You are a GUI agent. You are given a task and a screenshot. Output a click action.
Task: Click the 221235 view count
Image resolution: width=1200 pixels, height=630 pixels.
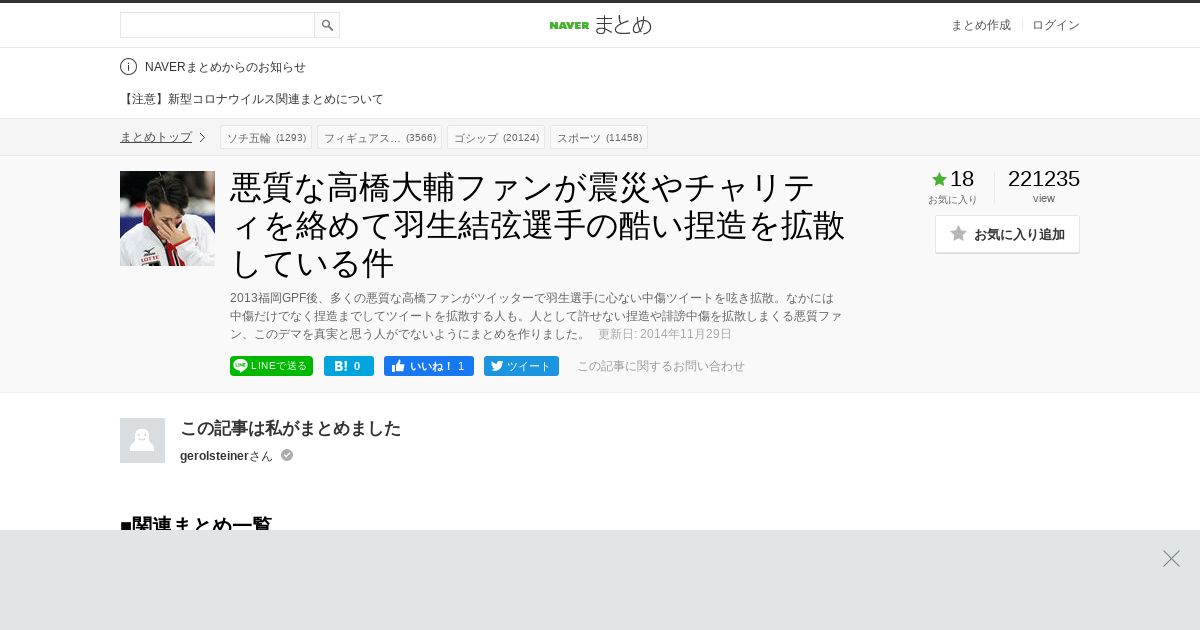[x=1044, y=179]
